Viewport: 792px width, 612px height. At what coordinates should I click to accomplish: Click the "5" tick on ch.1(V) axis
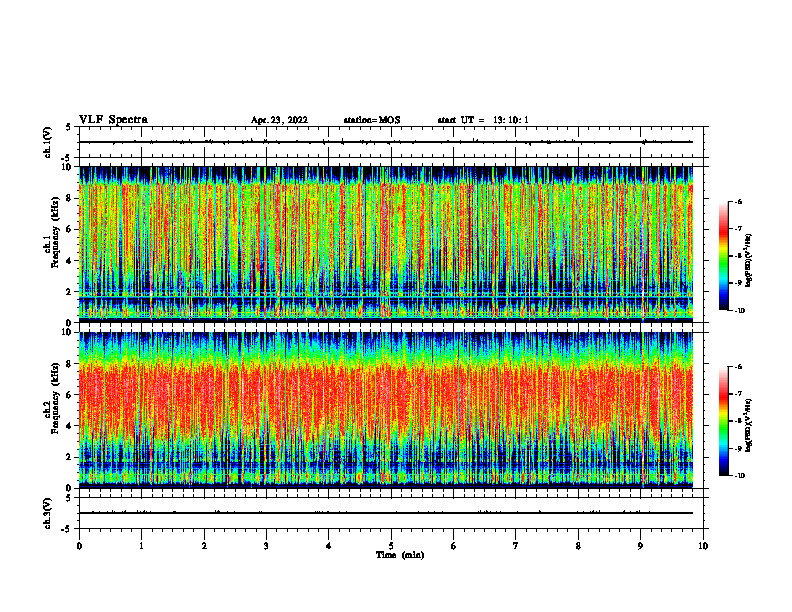click(68, 127)
